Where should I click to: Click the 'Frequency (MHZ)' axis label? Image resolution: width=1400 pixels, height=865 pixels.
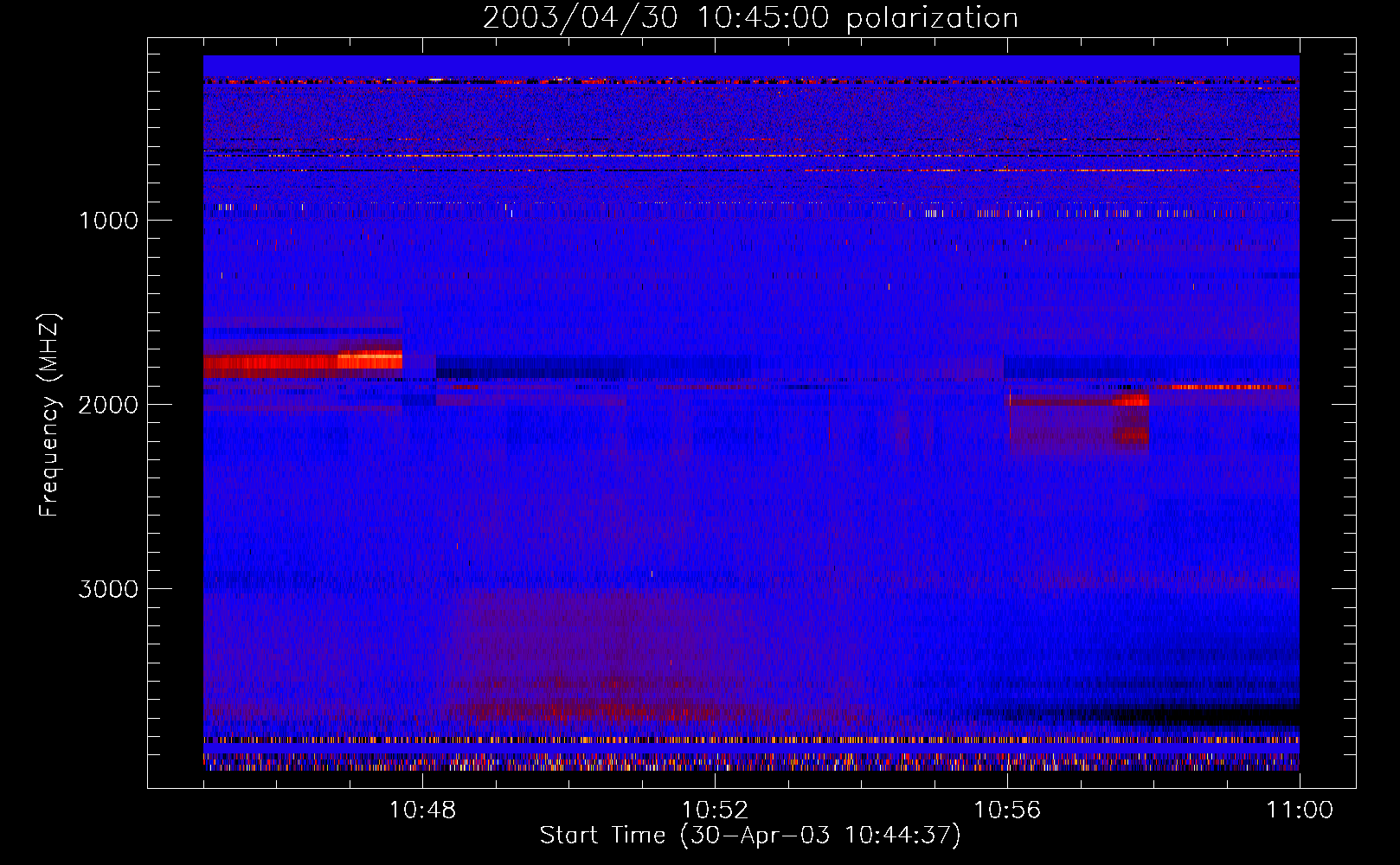click(49, 415)
